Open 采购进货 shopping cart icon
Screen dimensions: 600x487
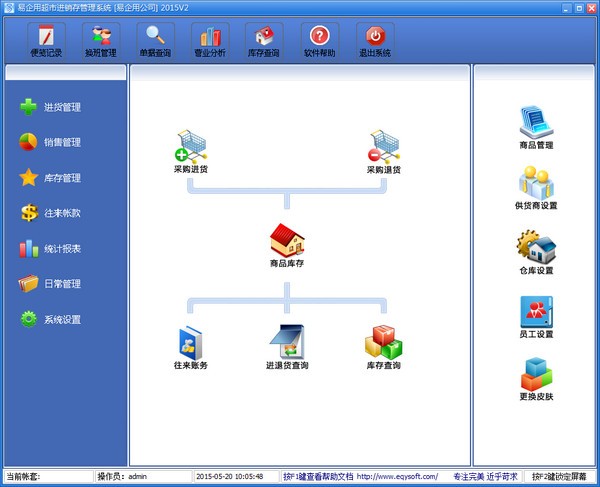click(191, 151)
